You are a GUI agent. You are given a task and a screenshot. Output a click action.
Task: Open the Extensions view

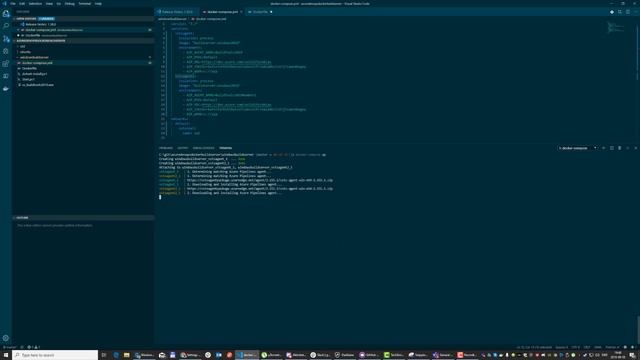(6, 64)
